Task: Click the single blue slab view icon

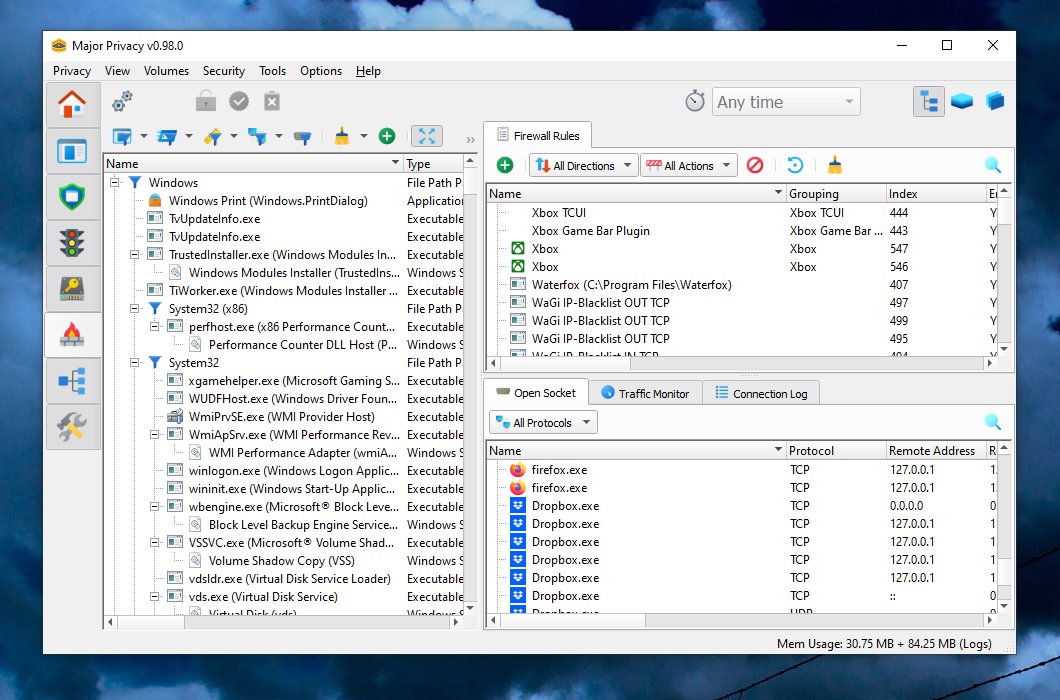Action: pos(961,101)
